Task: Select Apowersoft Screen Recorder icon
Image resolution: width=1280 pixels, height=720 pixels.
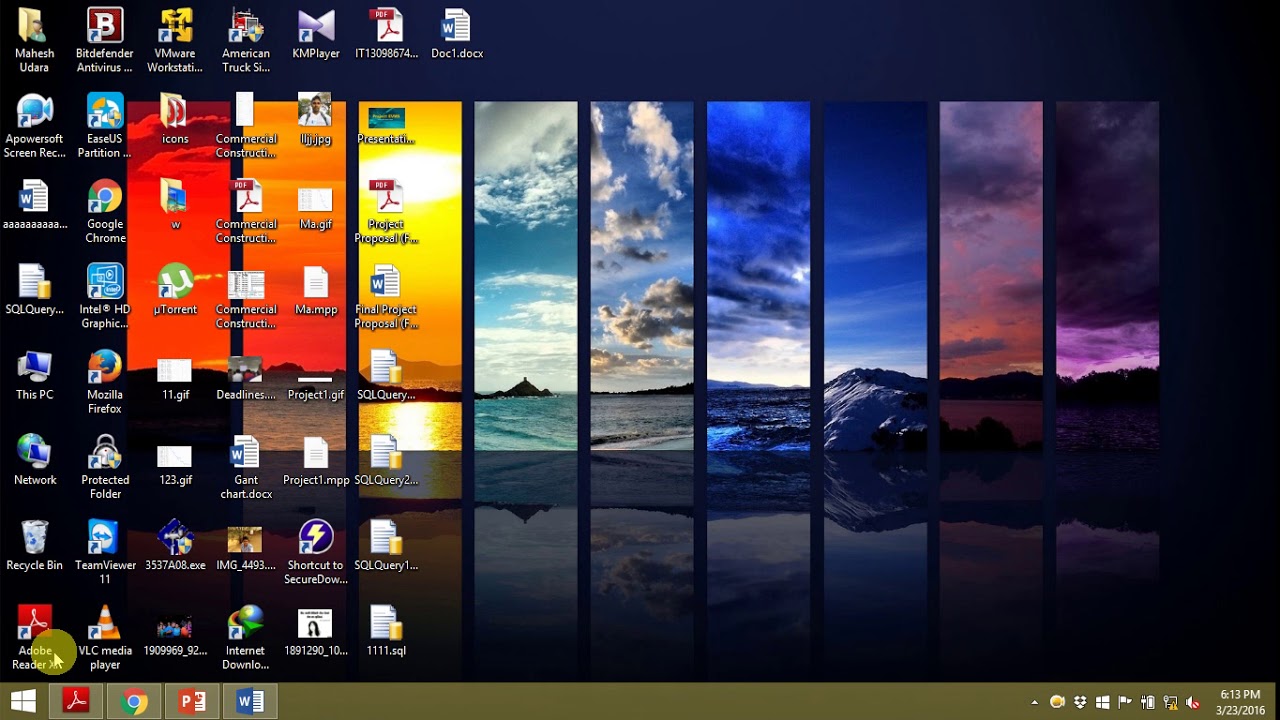Action: pyautogui.click(x=34, y=126)
